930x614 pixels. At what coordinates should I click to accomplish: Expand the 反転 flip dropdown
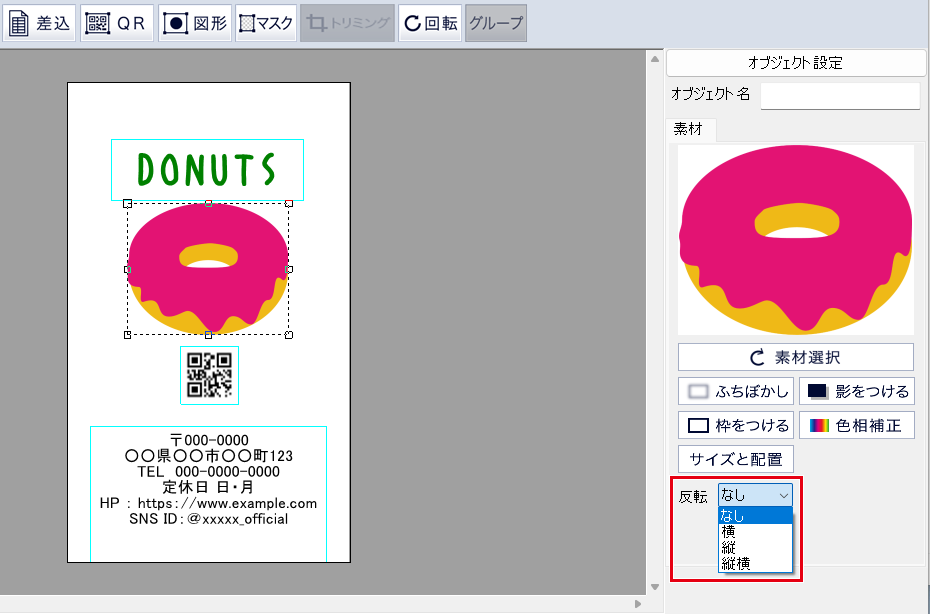click(x=755, y=495)
